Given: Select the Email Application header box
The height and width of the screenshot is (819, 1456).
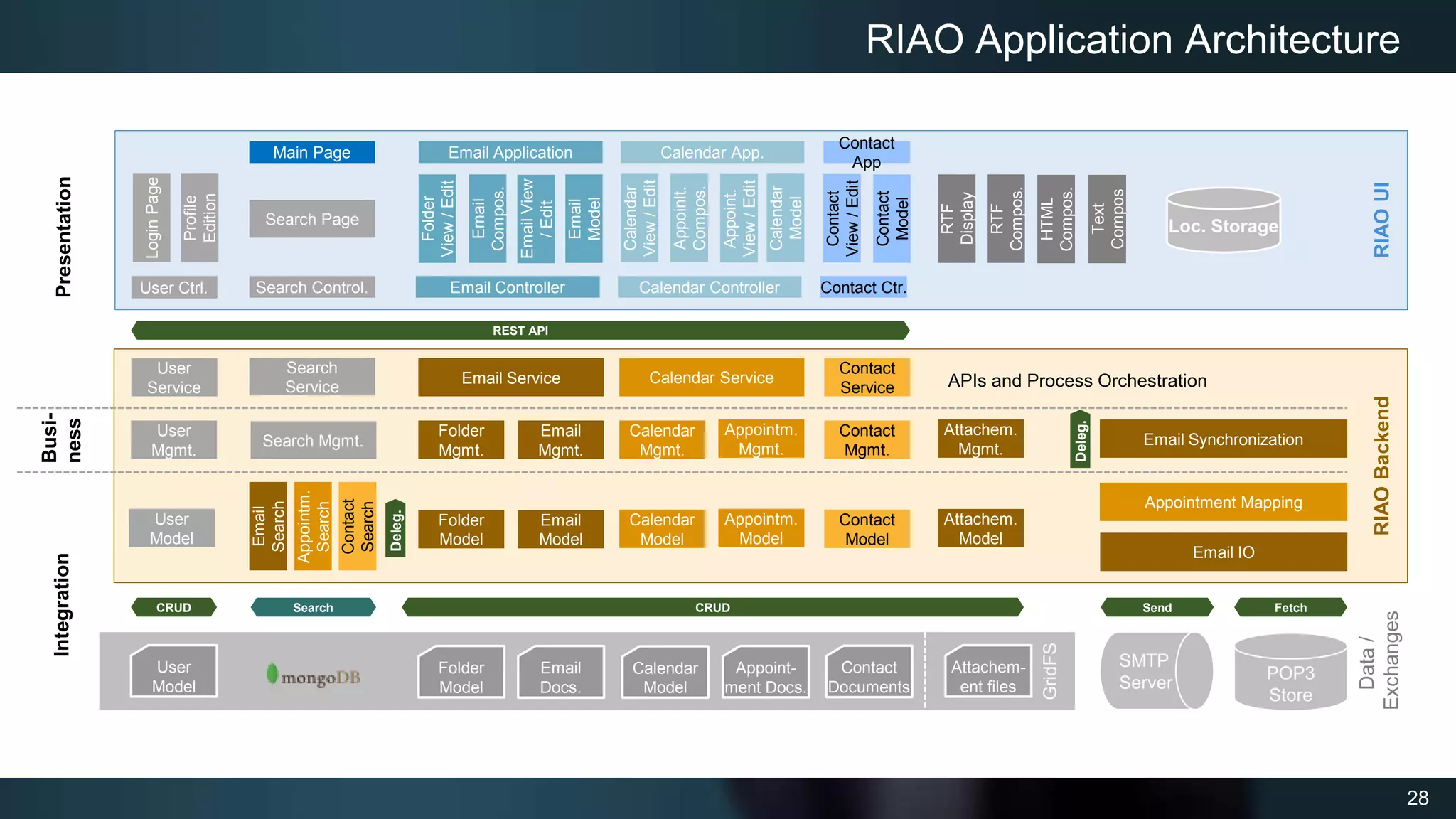Looking at the screenshot, I should pyautogui.click(x=510, y=152).
